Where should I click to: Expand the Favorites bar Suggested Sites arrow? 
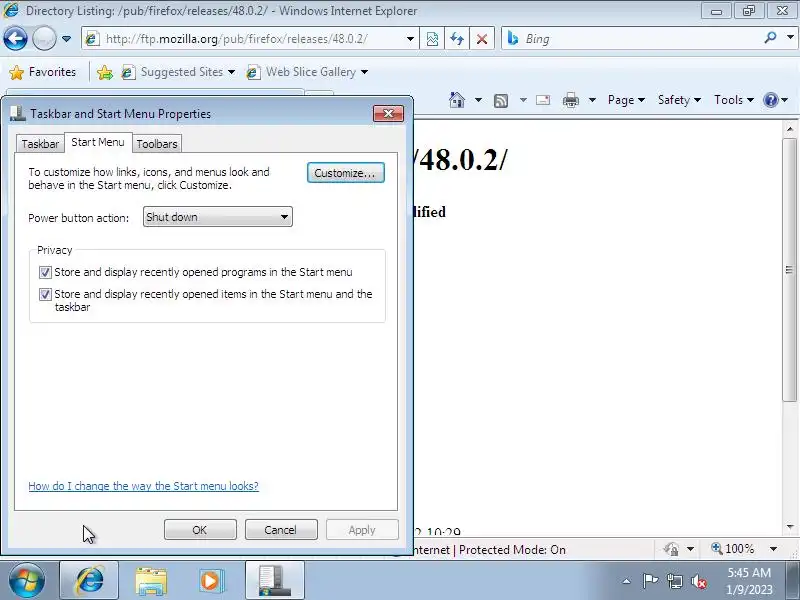(231, 72)
